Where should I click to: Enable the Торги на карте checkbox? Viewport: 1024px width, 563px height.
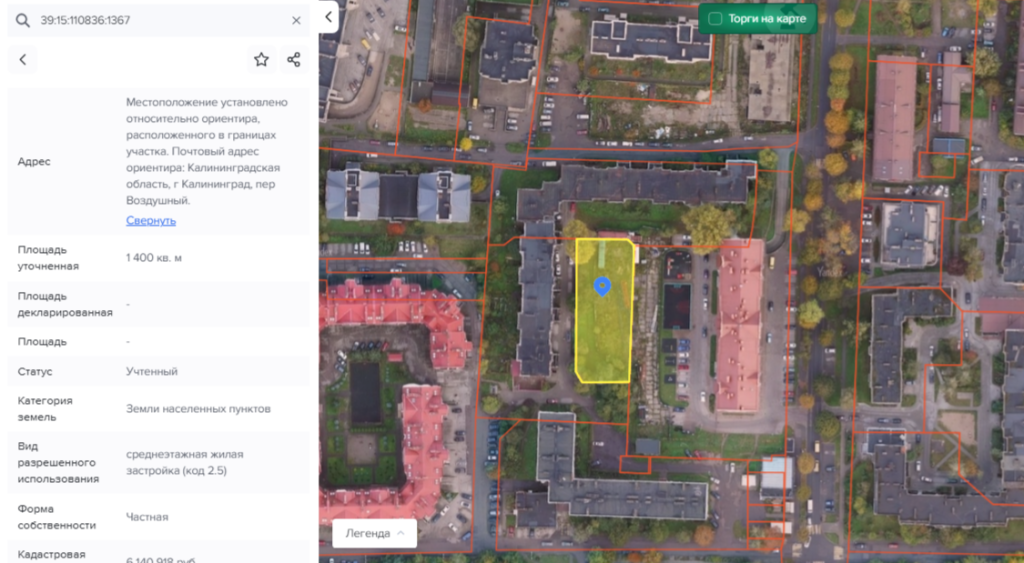point(715,18)
